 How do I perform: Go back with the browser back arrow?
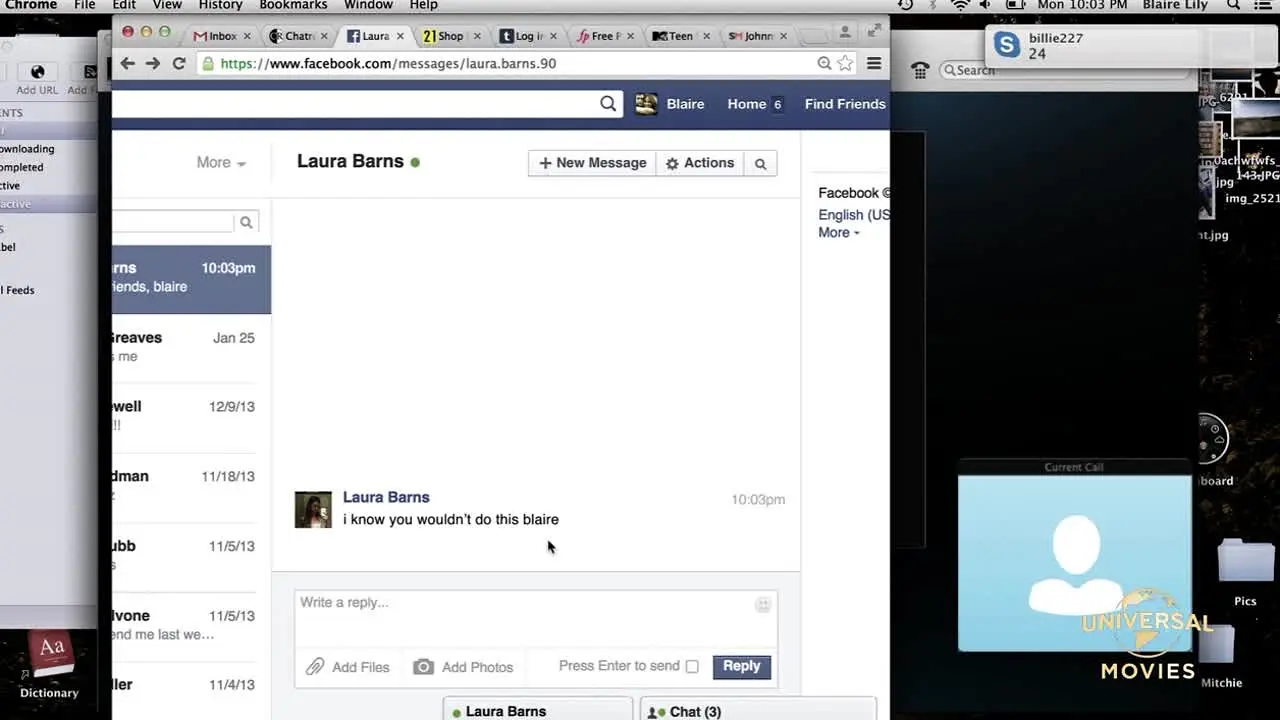127,63
